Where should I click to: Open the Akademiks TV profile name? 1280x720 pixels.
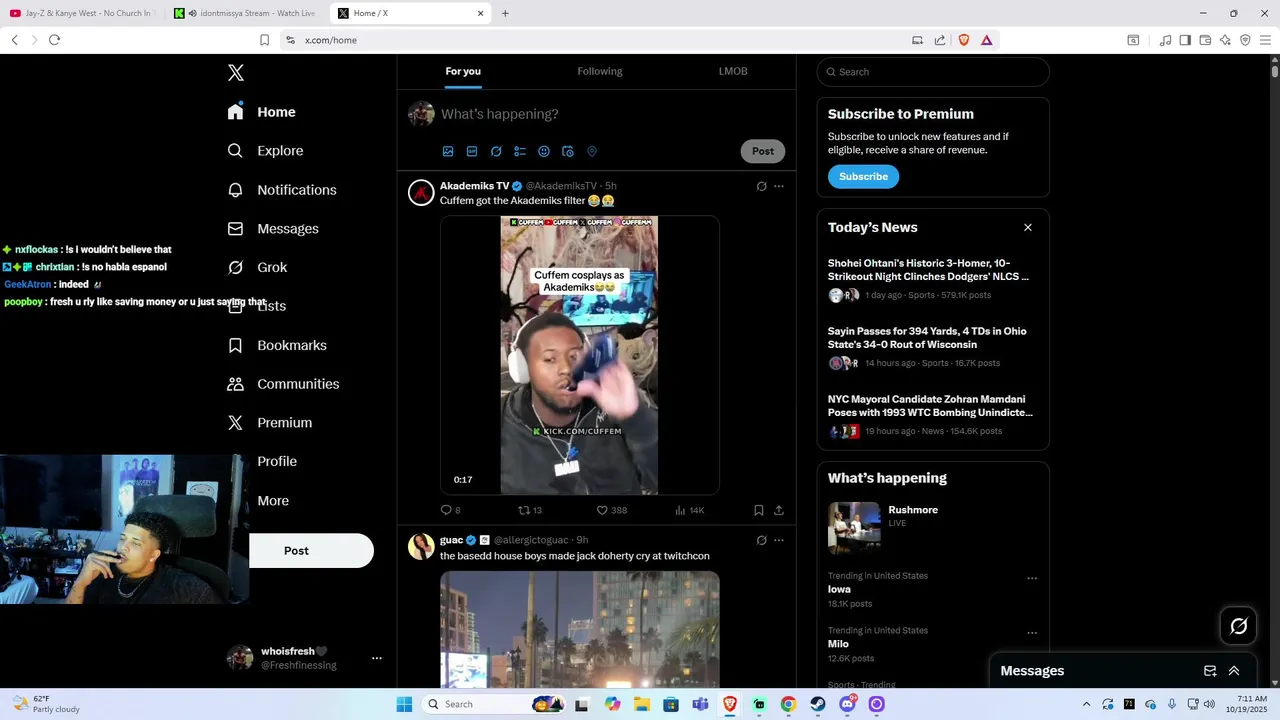(x=475, y=186)
